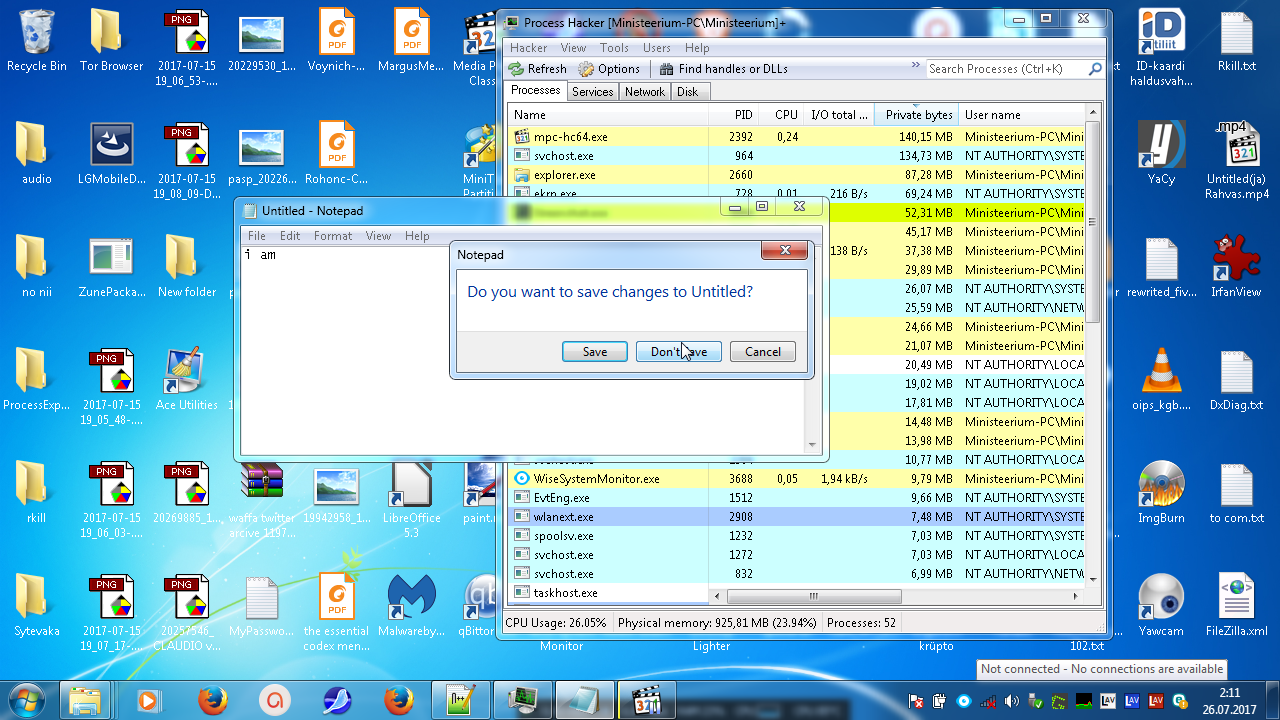Image resolution: width=1280 pixels, height=720 pixels.
Task: Select the Malwarebytes desktop shortcut
Action: (411, 606)
